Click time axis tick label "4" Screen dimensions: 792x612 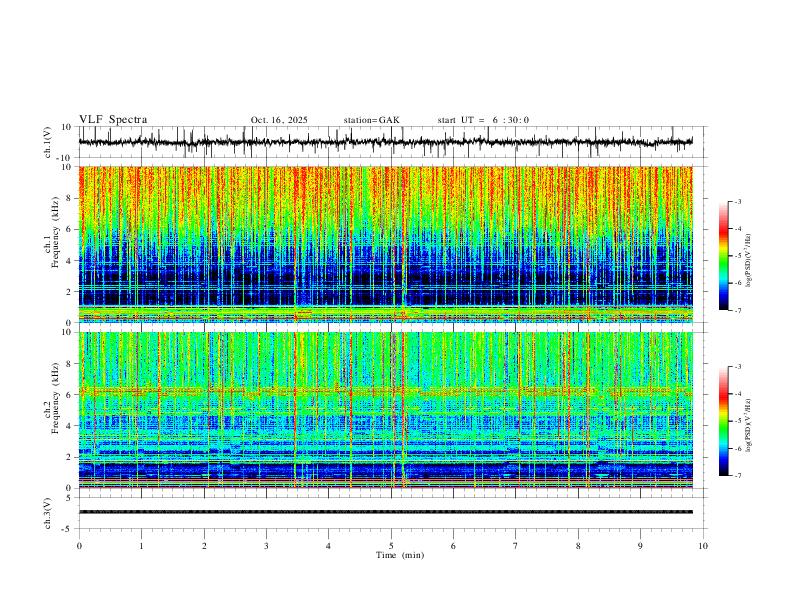(x=328, y=546)
